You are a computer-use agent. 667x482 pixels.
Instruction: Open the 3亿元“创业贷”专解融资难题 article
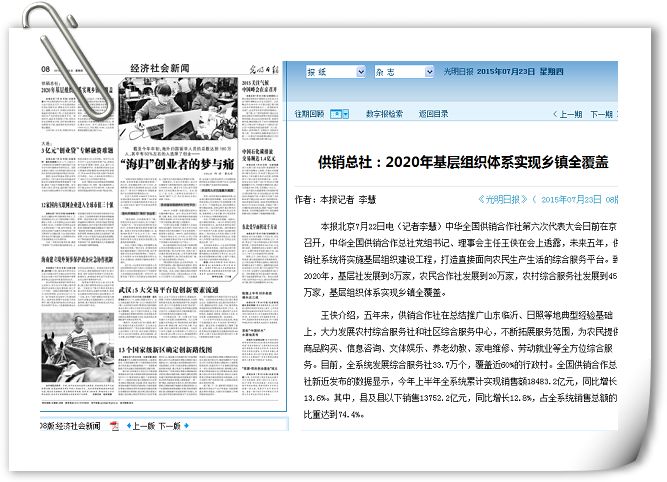coord(77,150)
